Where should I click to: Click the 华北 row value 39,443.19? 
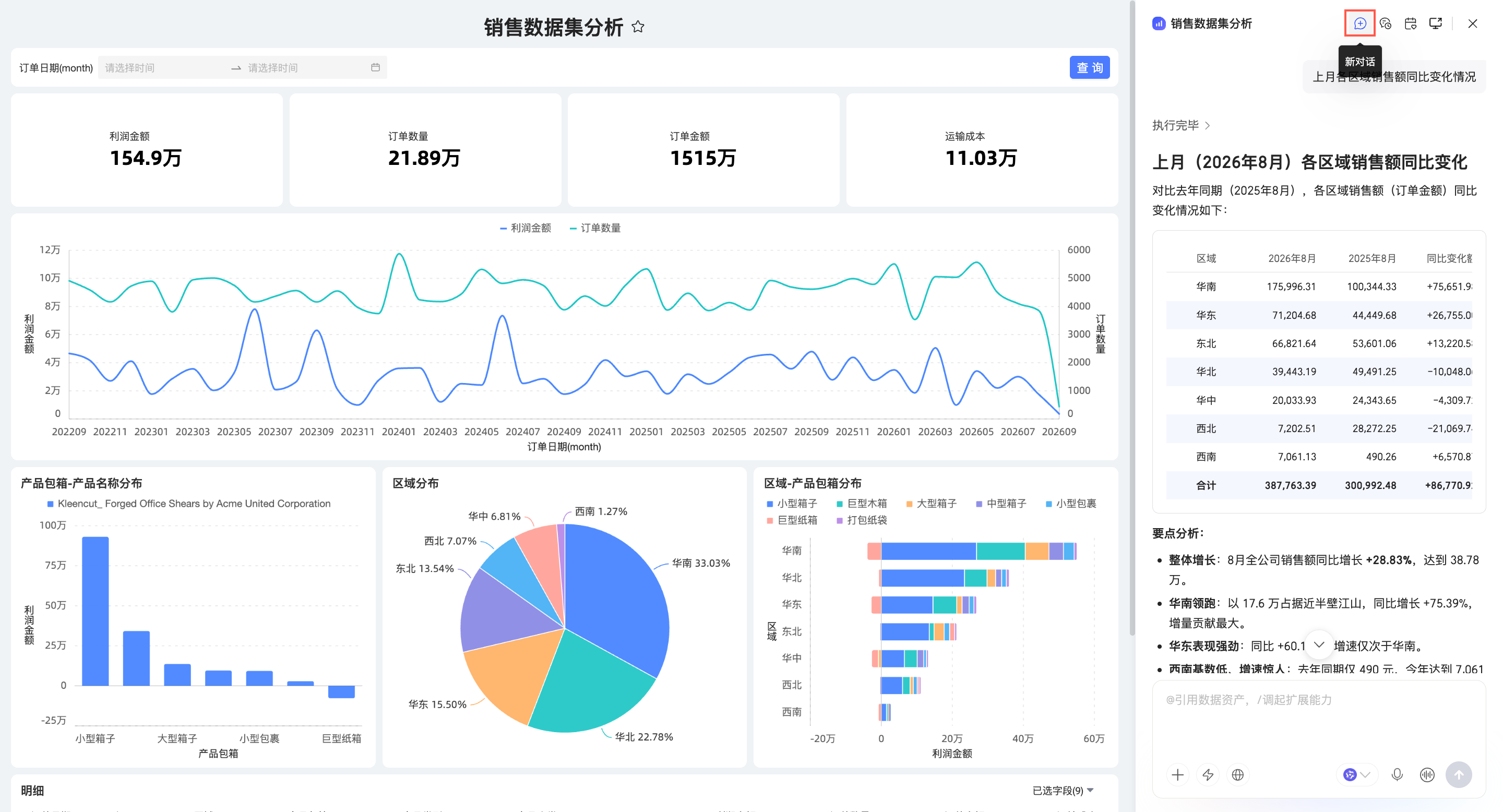[1294, 371]
